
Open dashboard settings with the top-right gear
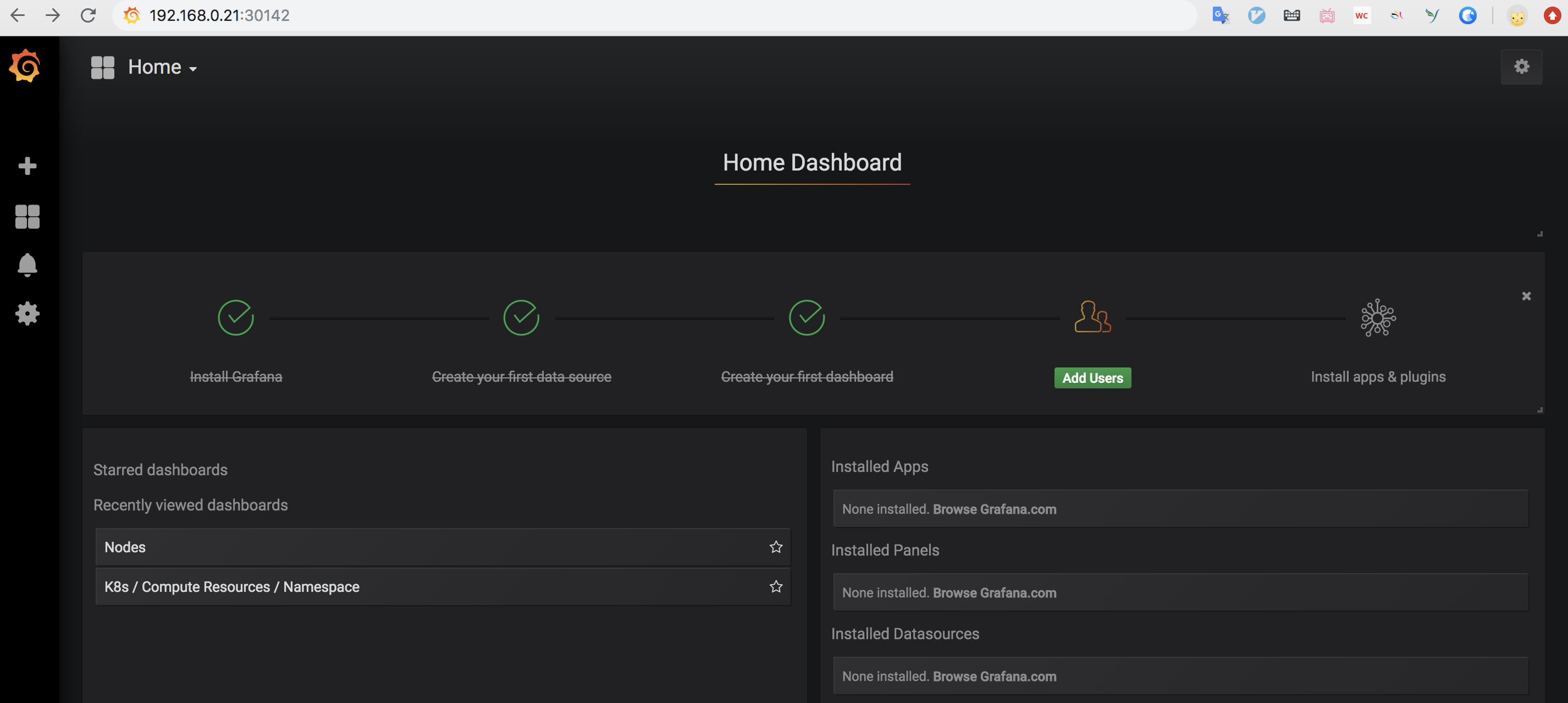click(1522, 67)
